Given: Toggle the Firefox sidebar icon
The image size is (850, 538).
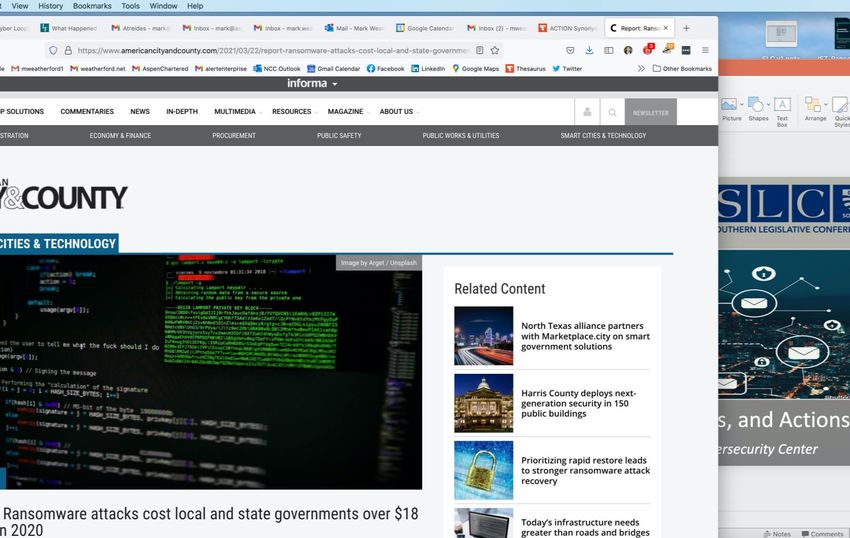Looking at the screenshot, I should (609, 50).
